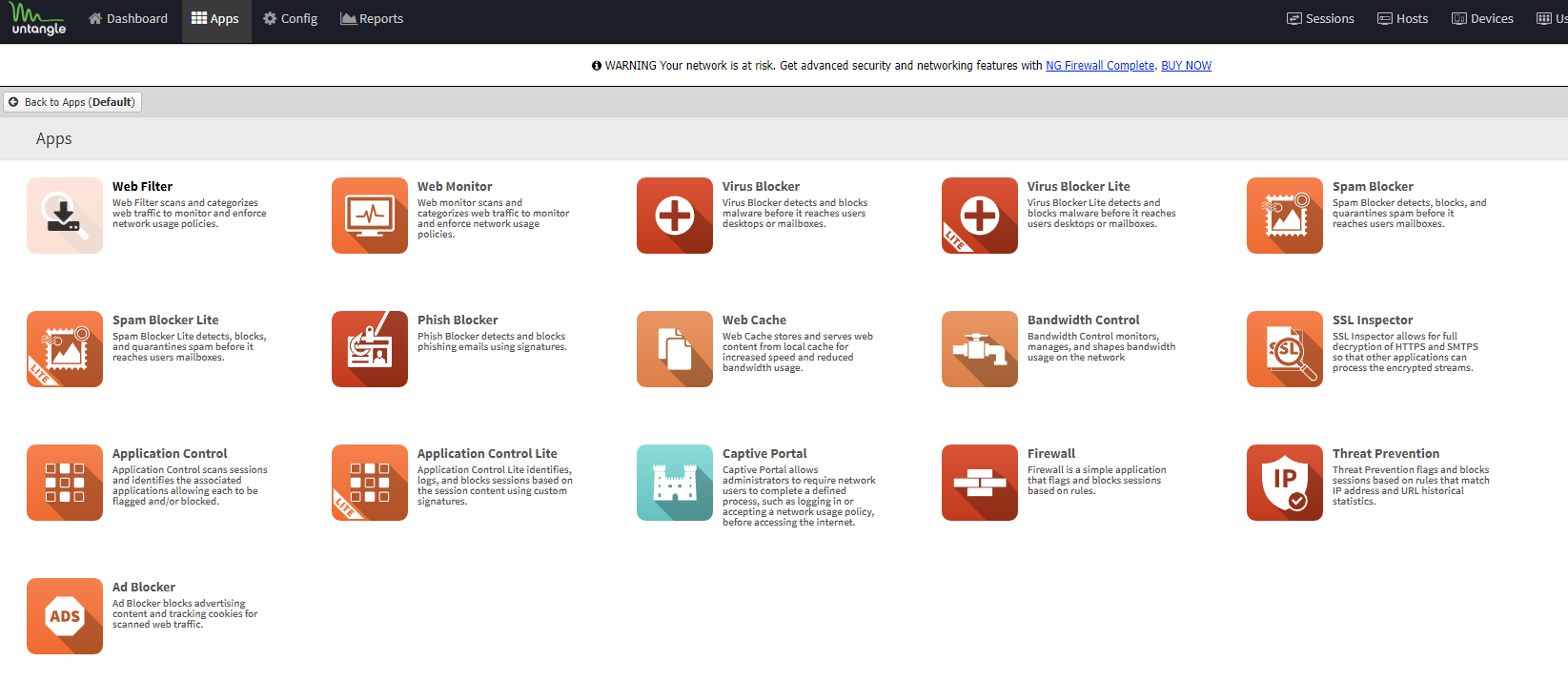Viewport: 1568px width, 682px height.
Task: Open the Web Filter app icon
Action: coord(65,216)
